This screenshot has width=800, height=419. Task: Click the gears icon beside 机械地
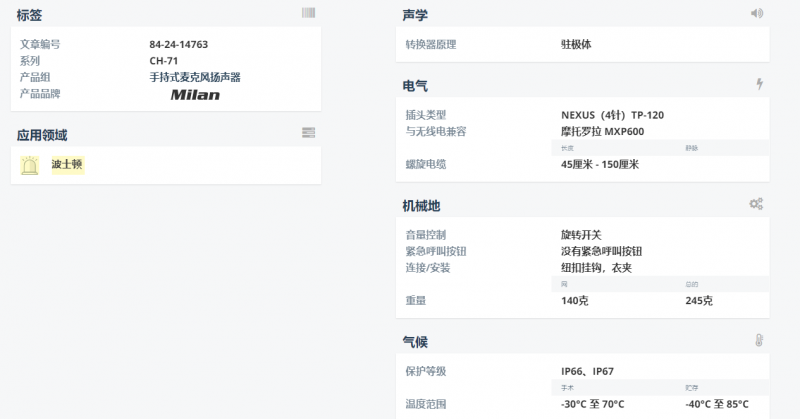pyautogui.click(x=756, y=204)
